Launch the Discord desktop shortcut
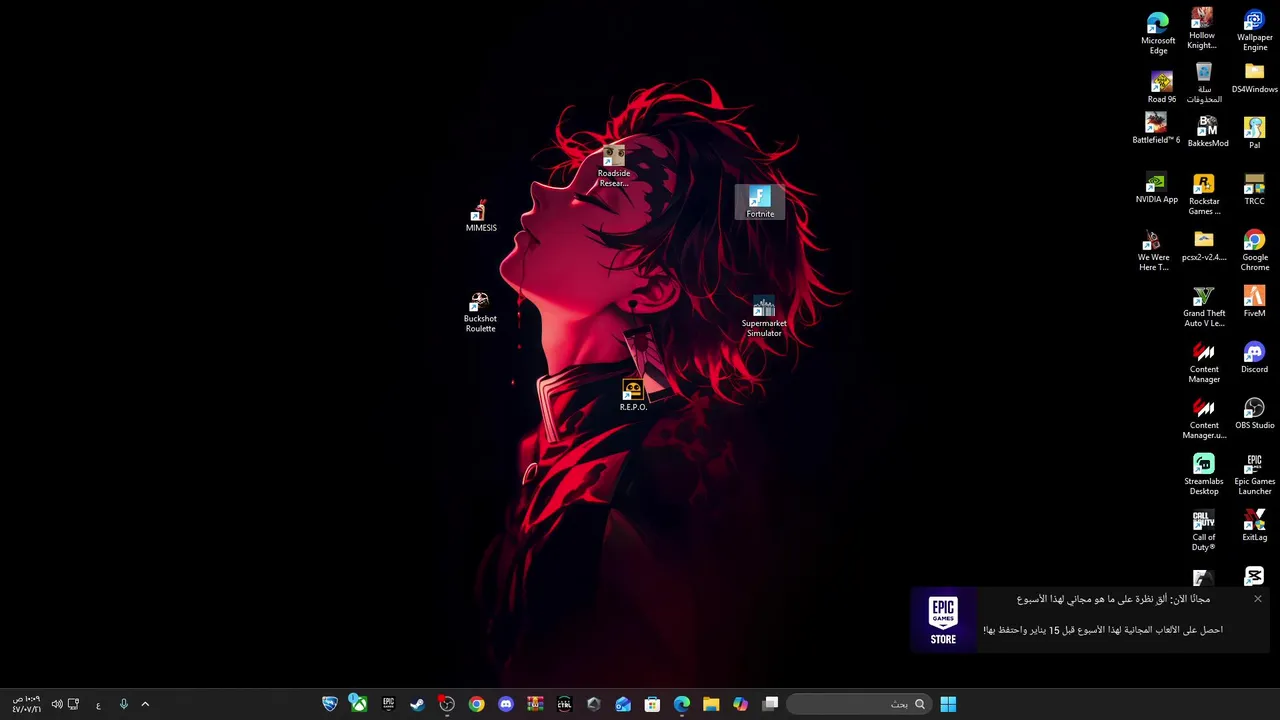1280x720 pixels. pyautogui.click(x=1254, y=358)
